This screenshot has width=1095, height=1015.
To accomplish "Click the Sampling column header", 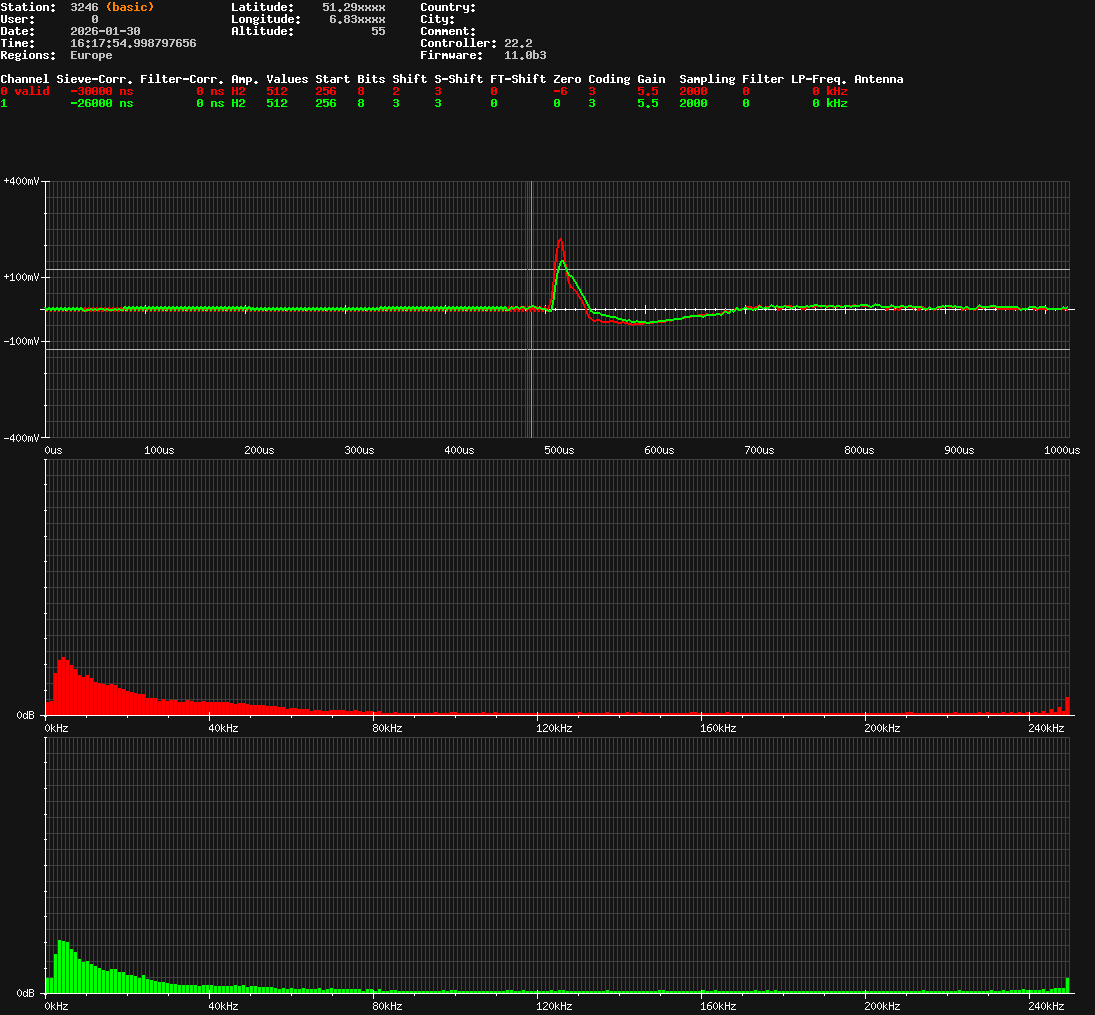I will click(707, 79).
